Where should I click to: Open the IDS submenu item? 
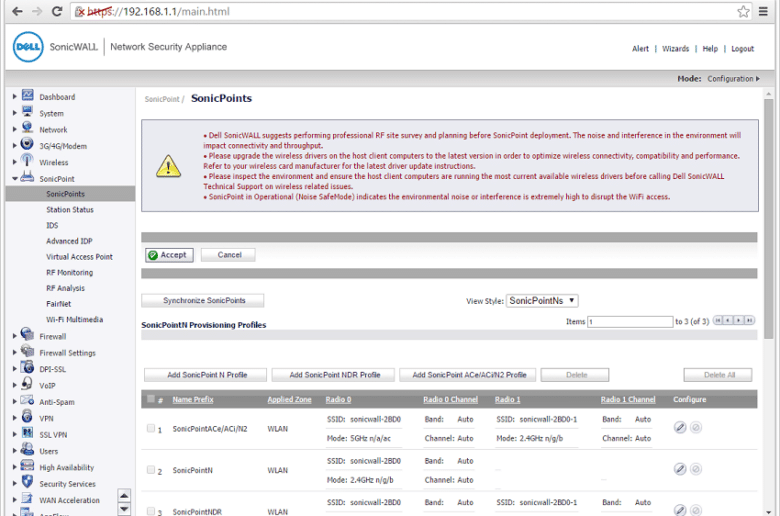click(x=52, y=225)
